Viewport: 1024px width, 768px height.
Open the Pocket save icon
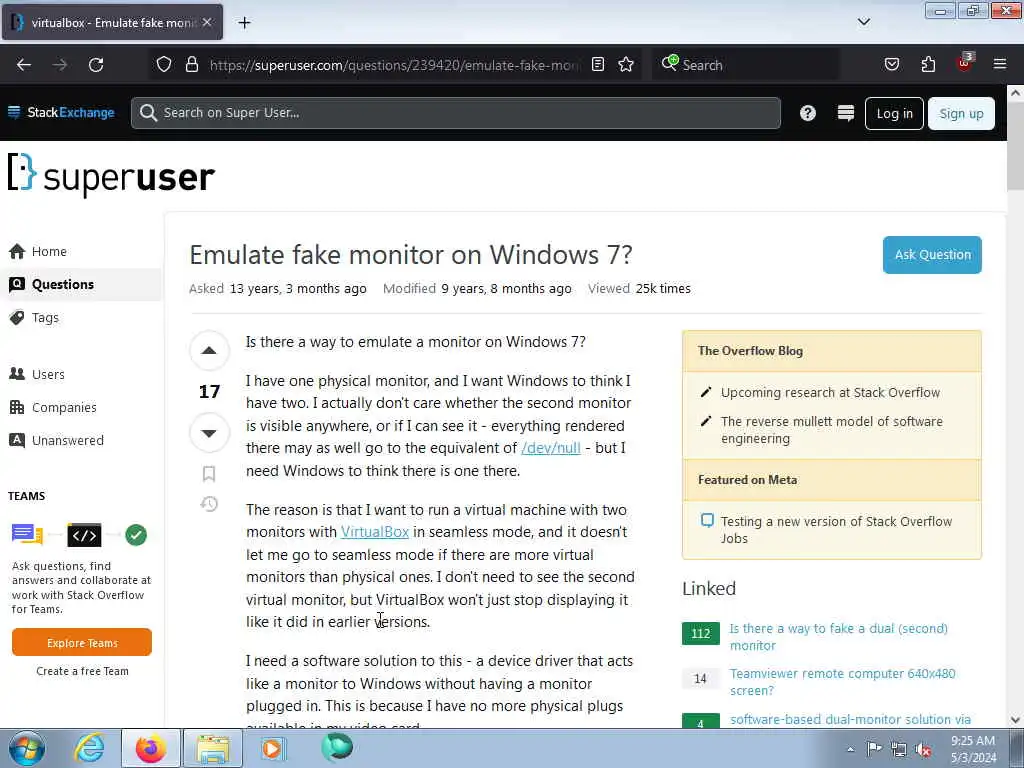tap(891, 64)
